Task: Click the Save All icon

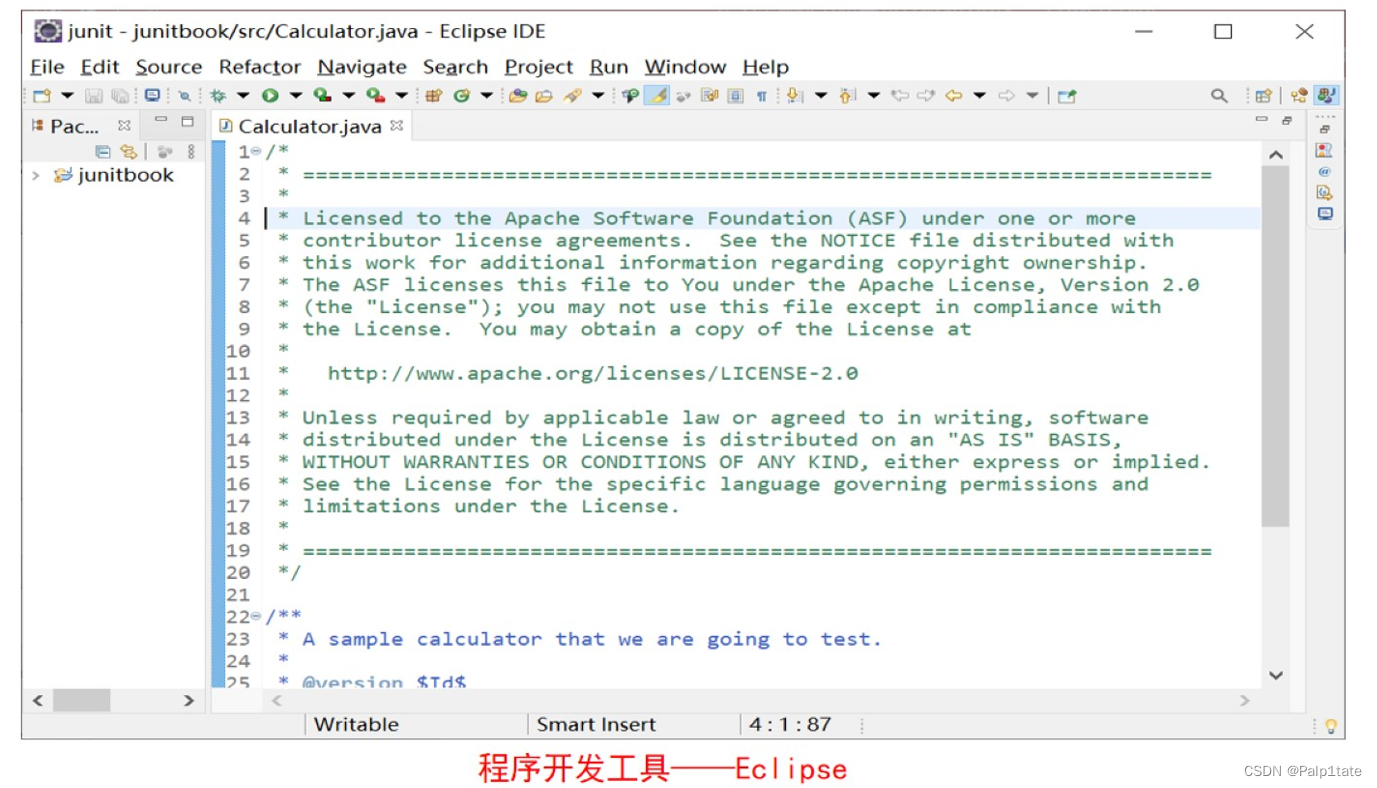Action: [x=120, y=96]
